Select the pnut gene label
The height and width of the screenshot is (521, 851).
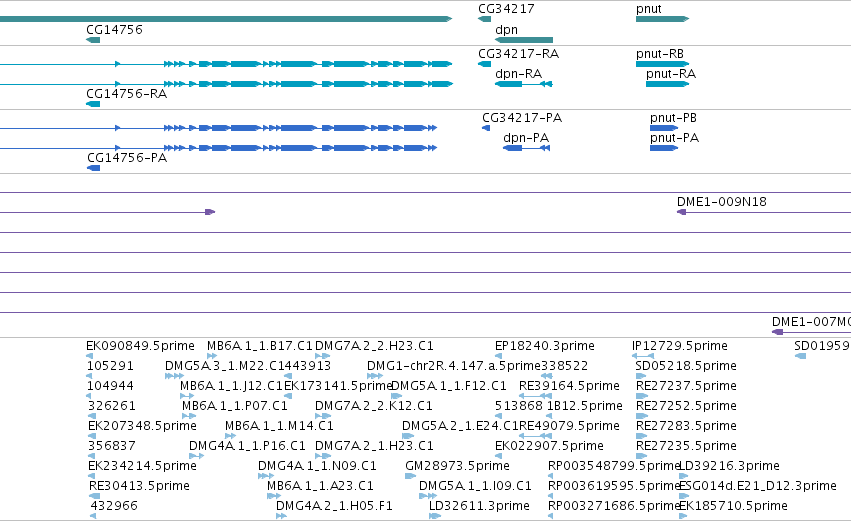point(649,9)
